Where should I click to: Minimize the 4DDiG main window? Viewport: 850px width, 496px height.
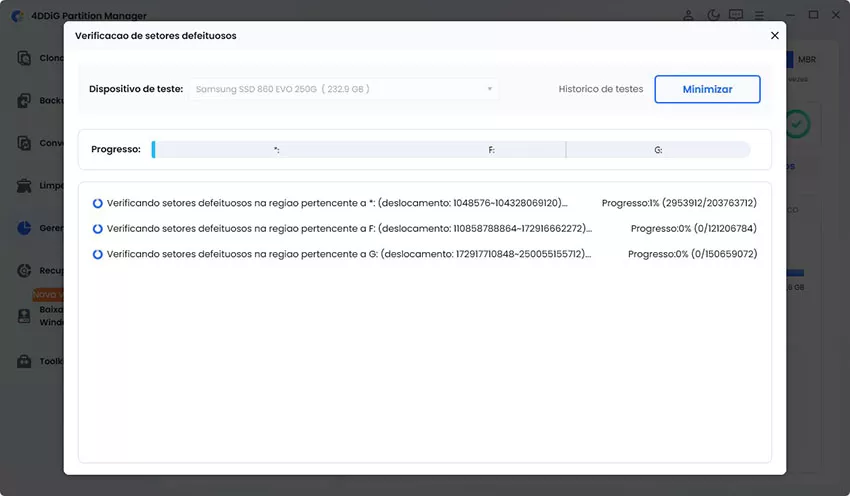point(790,15)
